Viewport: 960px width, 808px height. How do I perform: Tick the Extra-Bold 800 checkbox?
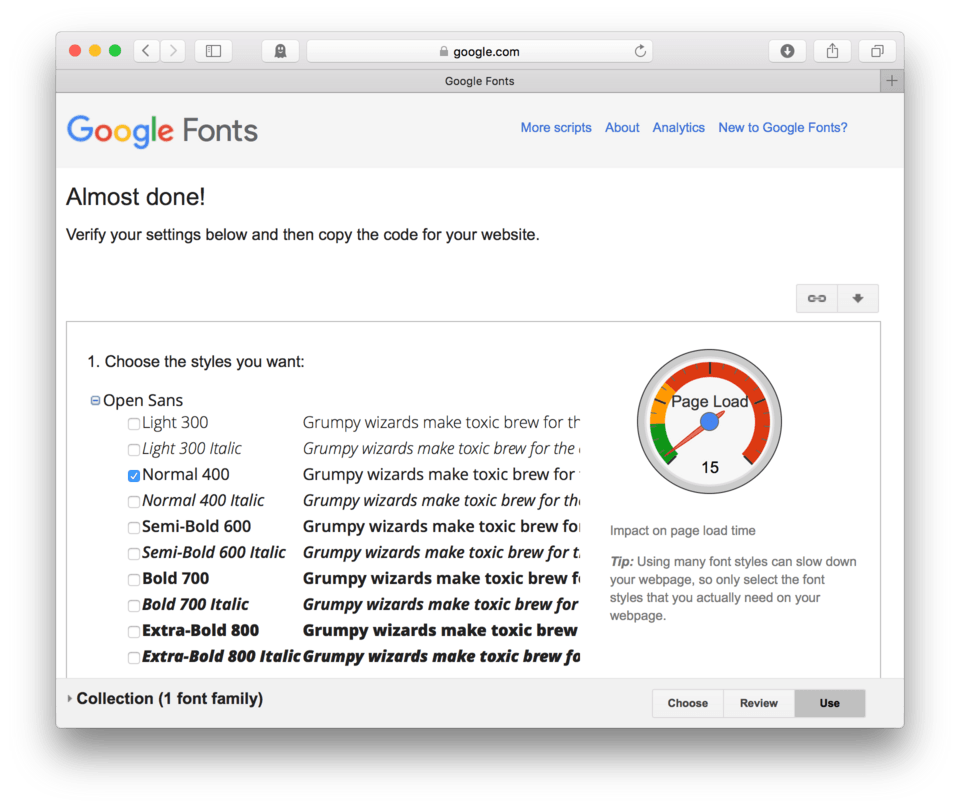[x=133, y=632]
